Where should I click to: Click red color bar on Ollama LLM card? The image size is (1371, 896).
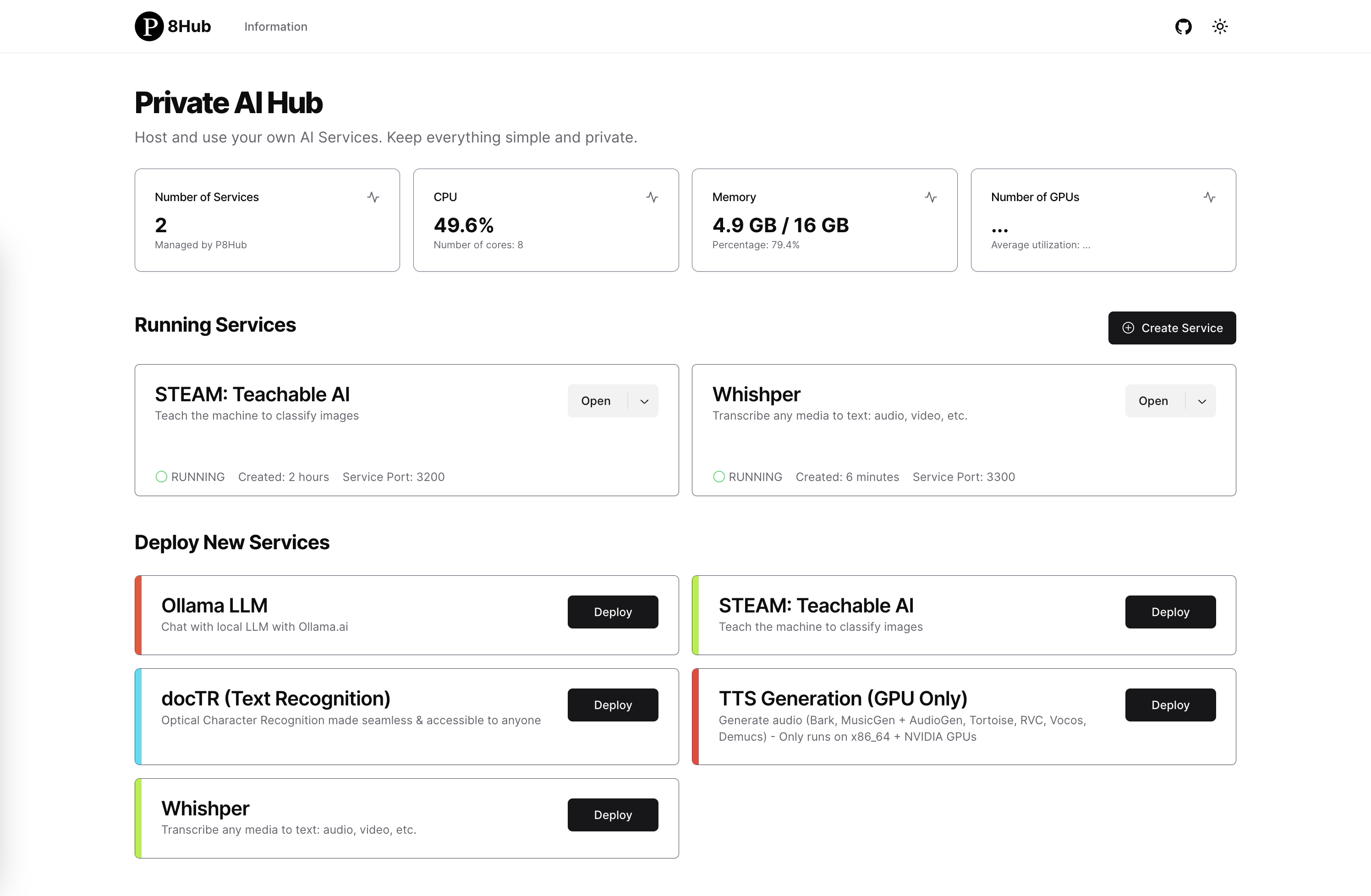[x=138, y=614]
